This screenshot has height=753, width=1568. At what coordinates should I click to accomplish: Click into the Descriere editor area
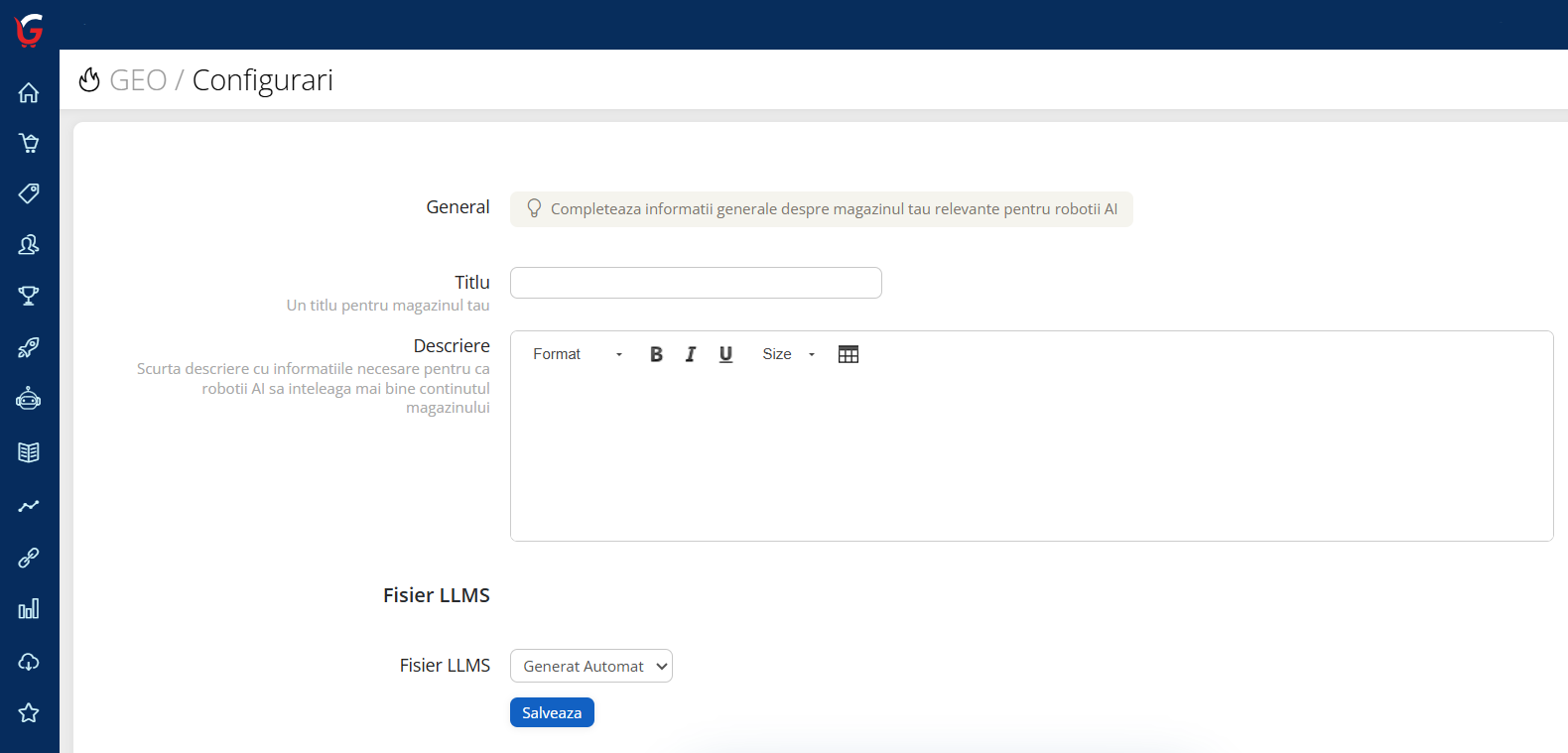tap(1032, 456)
